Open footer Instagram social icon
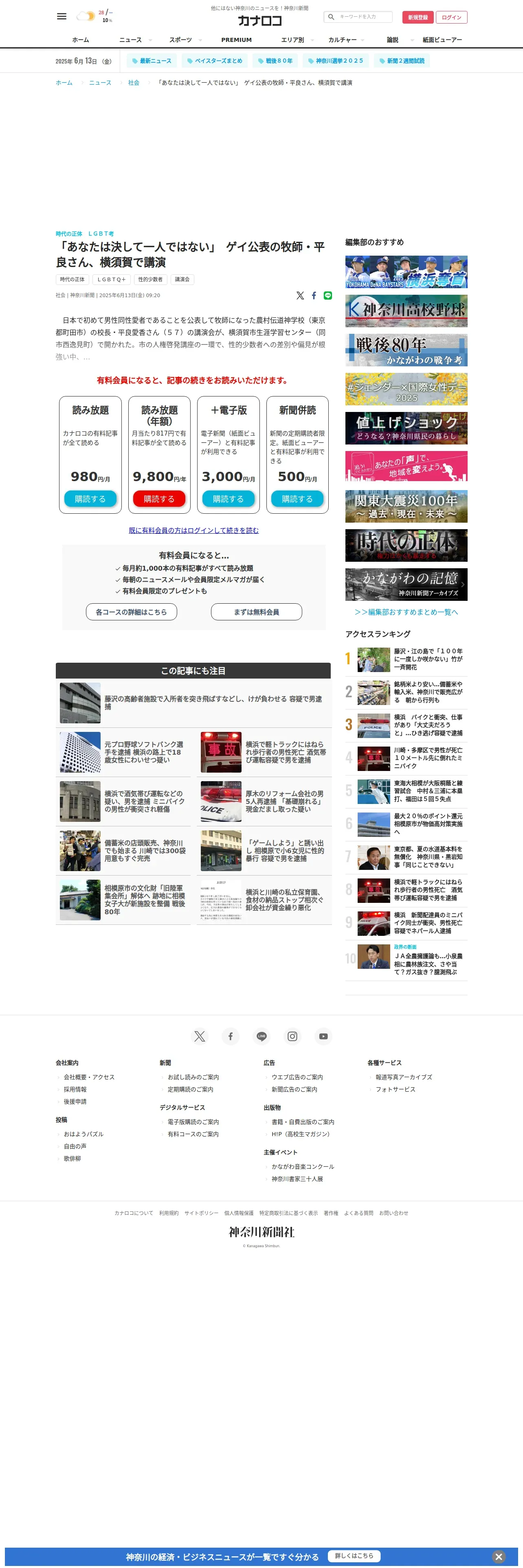 click(x=293, y=1036)
